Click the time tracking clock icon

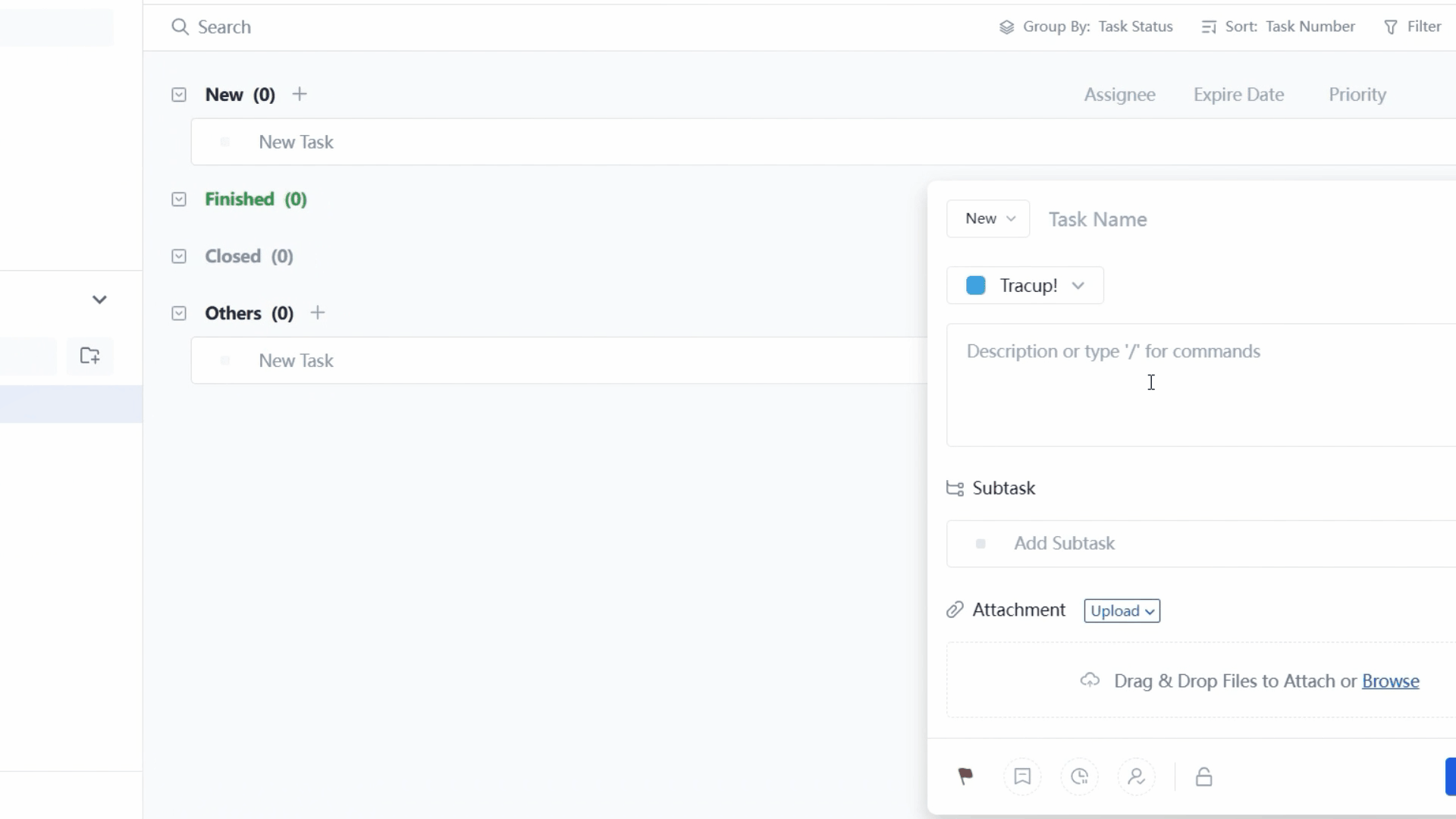point(1080,777)
